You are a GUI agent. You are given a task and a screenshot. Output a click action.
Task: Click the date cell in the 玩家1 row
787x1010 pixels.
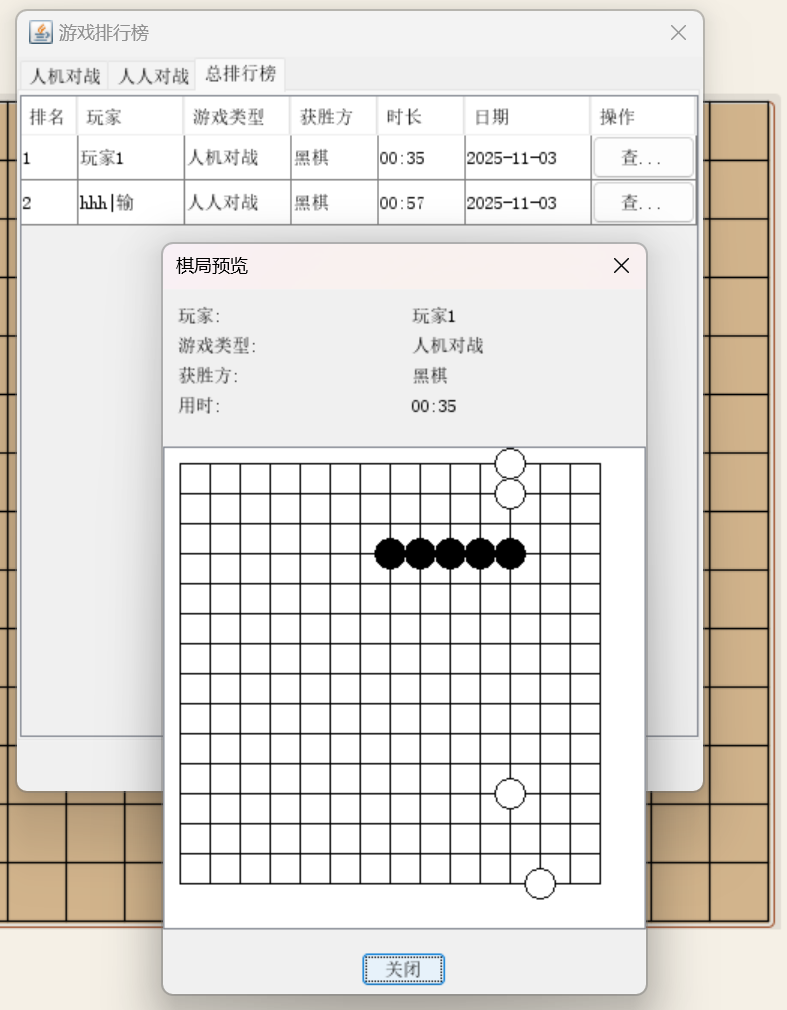[528, 157]
